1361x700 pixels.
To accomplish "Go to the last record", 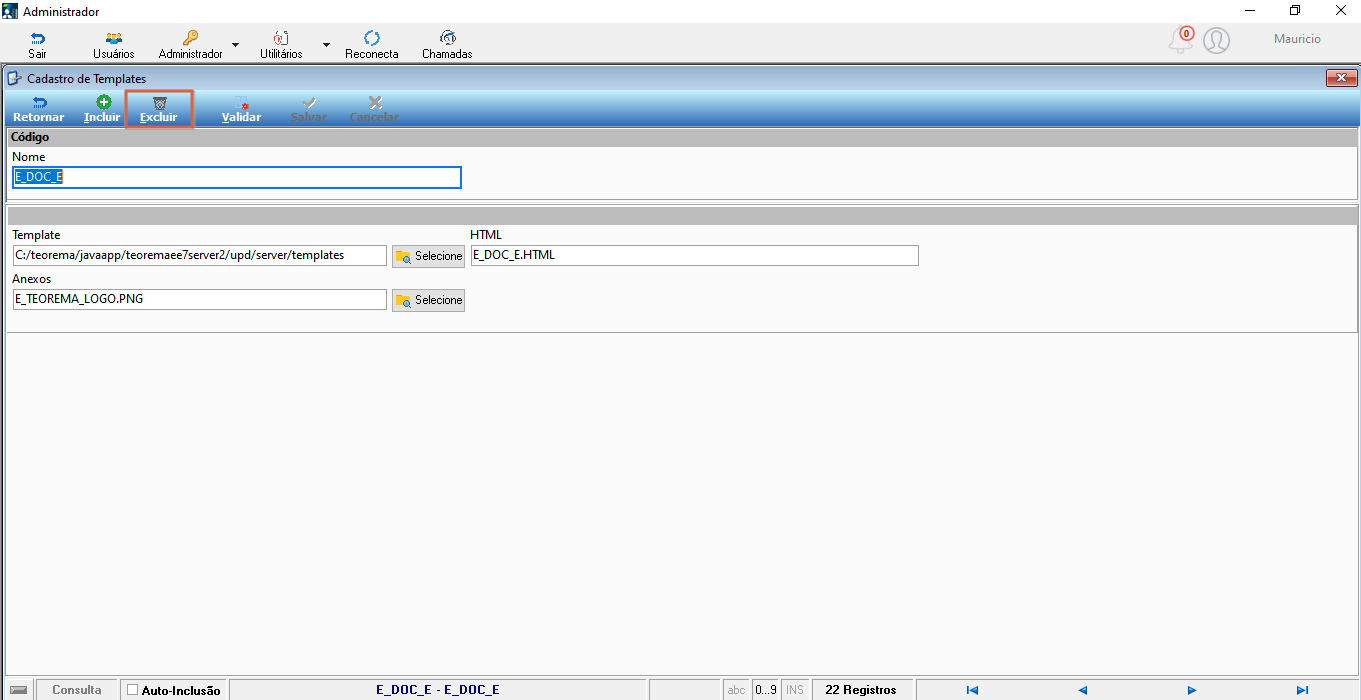I will 1302,690.
